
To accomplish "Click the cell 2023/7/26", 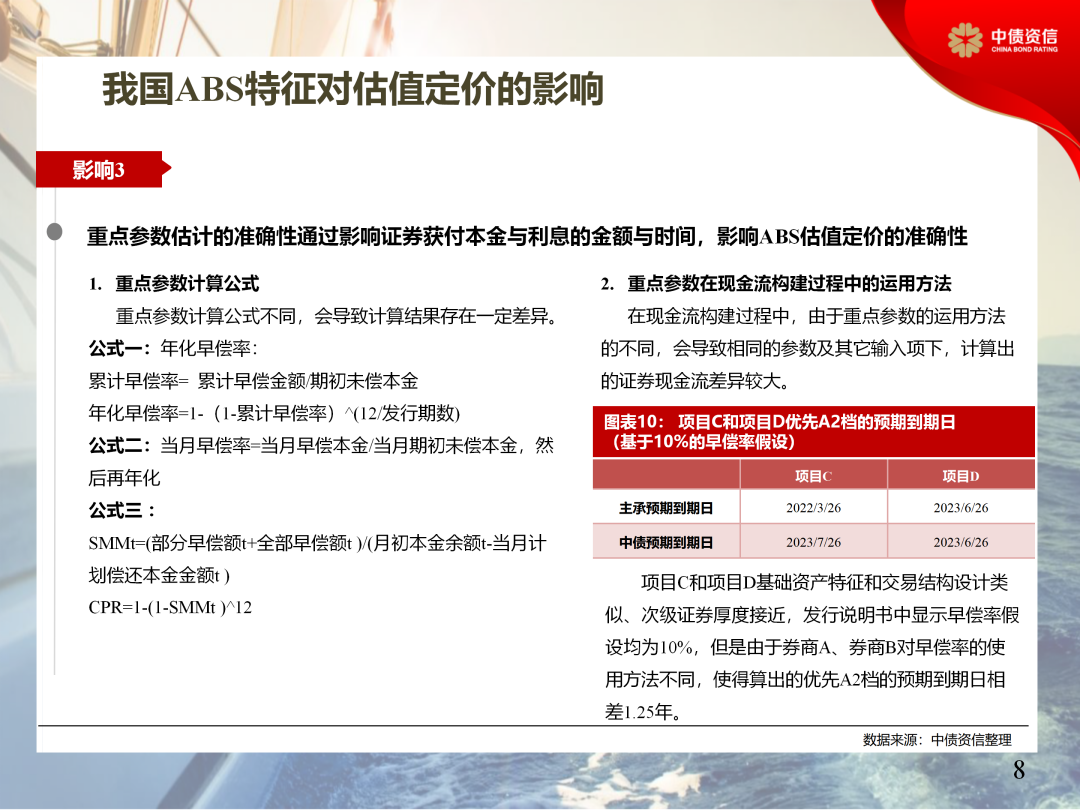I will click(813, 543).
